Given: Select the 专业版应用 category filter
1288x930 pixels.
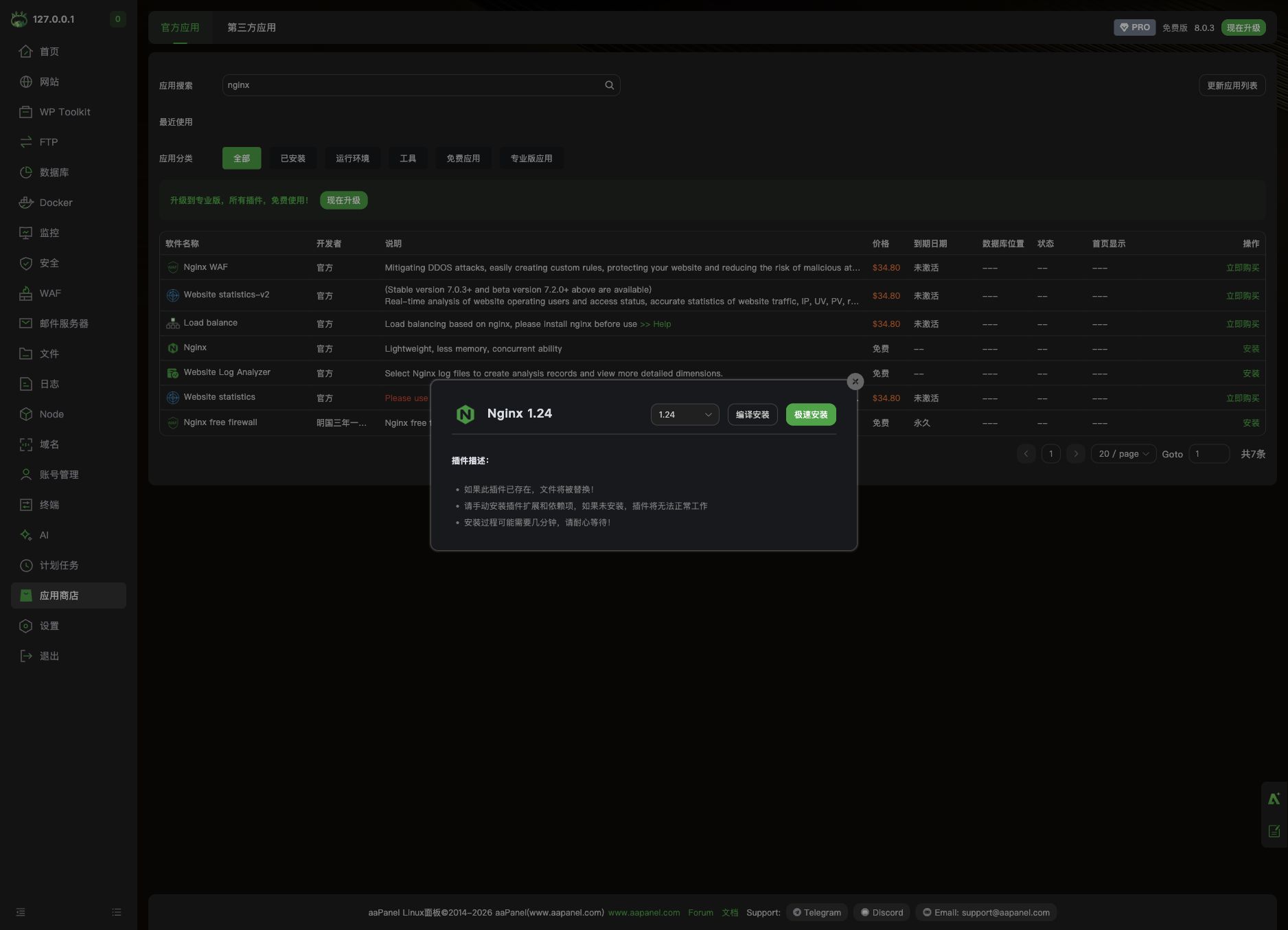Looking at the screenshot, I should (531, 158).
